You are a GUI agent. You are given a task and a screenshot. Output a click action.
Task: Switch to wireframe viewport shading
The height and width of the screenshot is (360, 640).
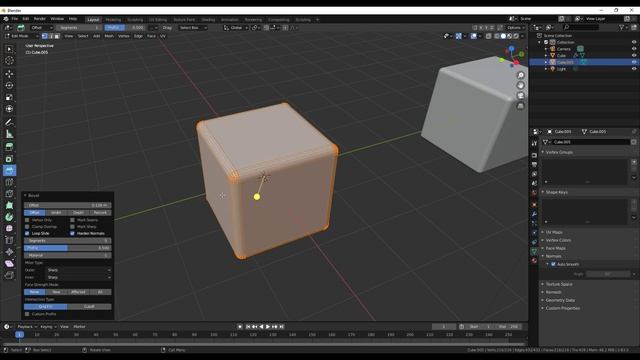(496, 36)
